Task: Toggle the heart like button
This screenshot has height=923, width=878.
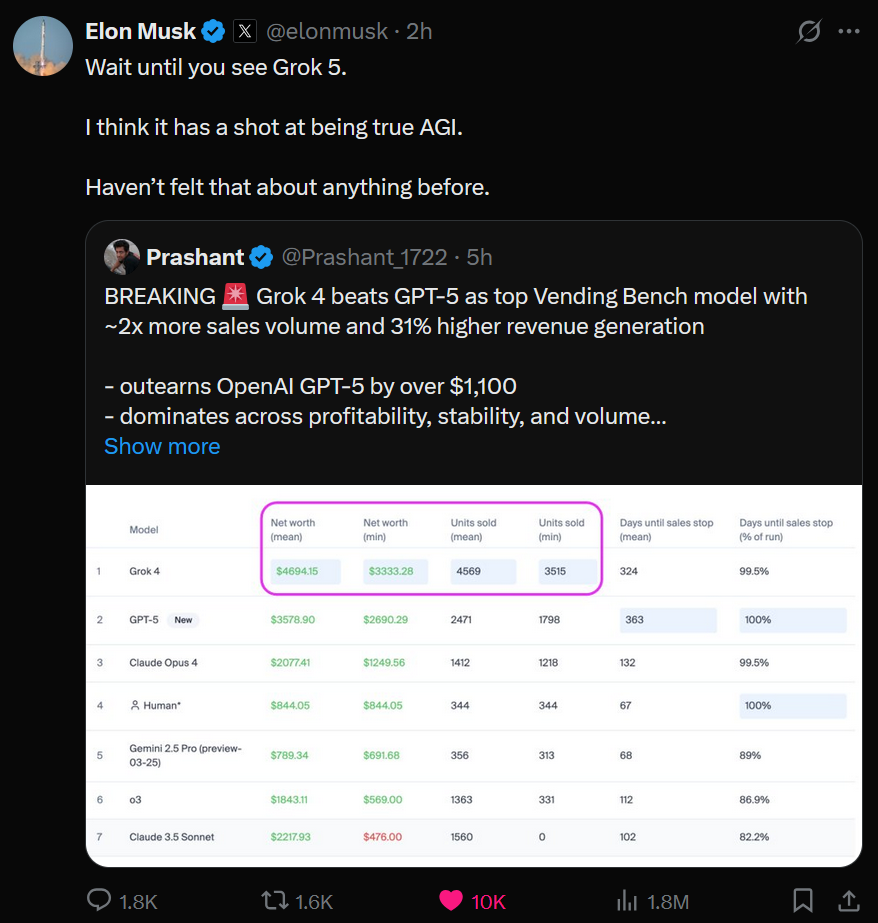Action: (451, 901)
